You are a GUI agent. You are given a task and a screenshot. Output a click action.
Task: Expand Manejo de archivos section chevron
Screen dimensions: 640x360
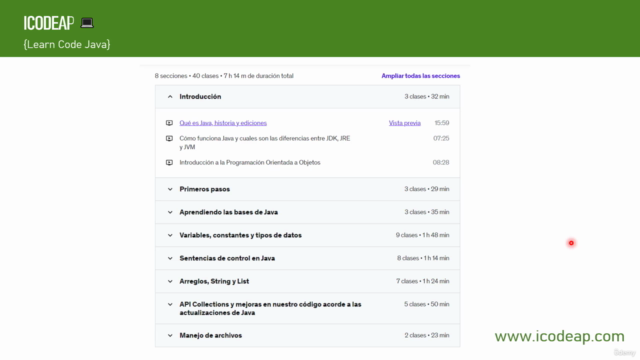170,336
